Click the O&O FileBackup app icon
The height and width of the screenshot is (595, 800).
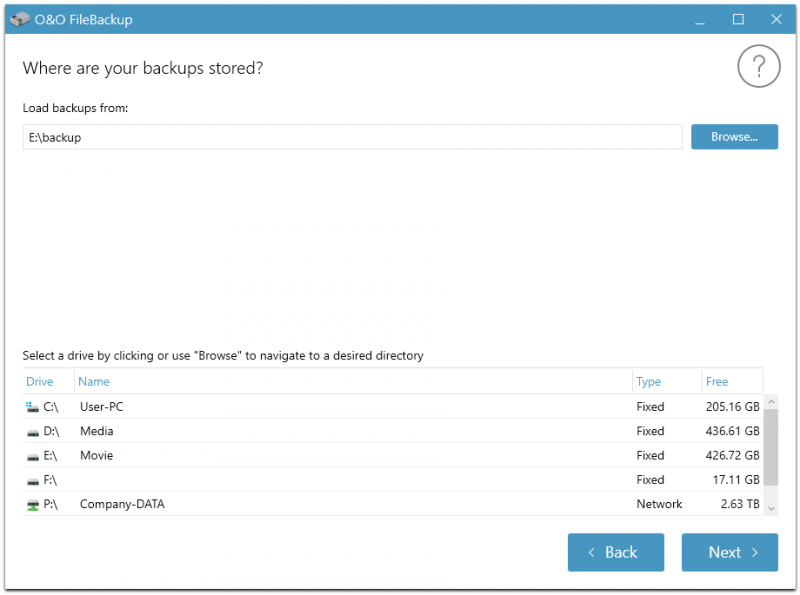20,19
